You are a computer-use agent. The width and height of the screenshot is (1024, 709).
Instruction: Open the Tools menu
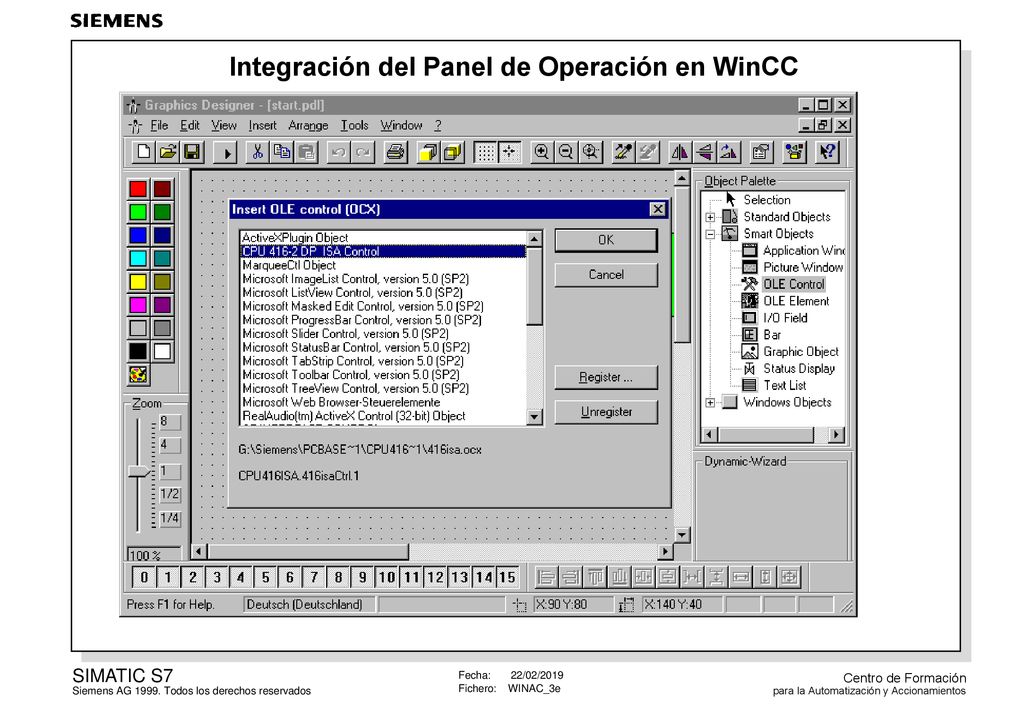click(x=354, y=125)
